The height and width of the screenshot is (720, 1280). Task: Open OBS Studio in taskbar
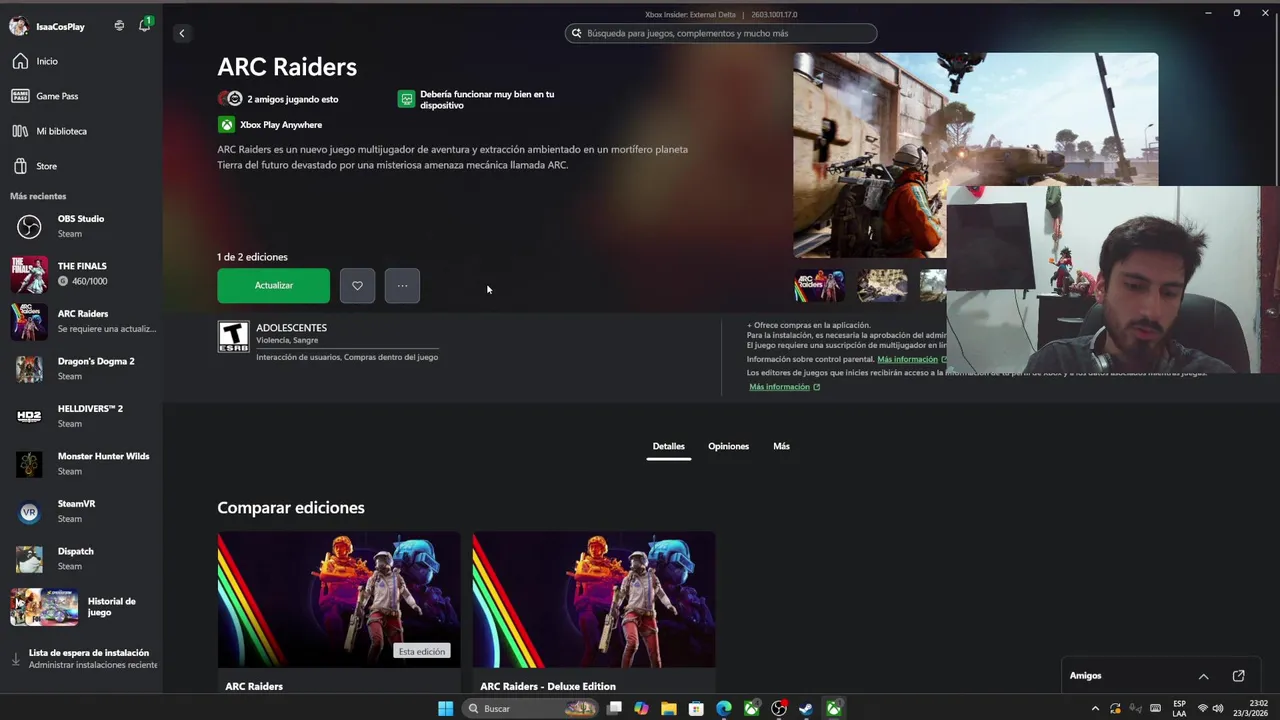(x=779, y=709)
